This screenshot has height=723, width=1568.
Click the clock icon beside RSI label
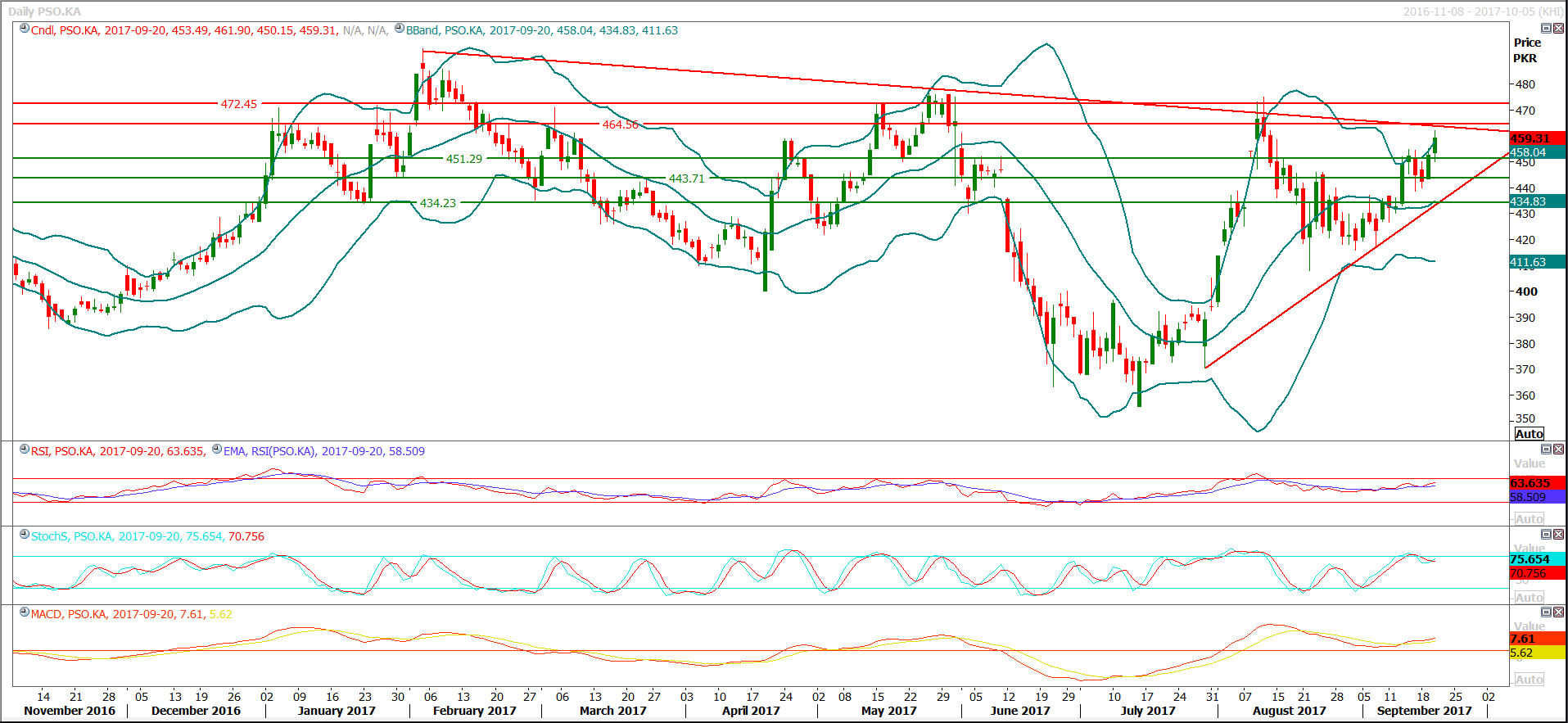tap(25, 450)
